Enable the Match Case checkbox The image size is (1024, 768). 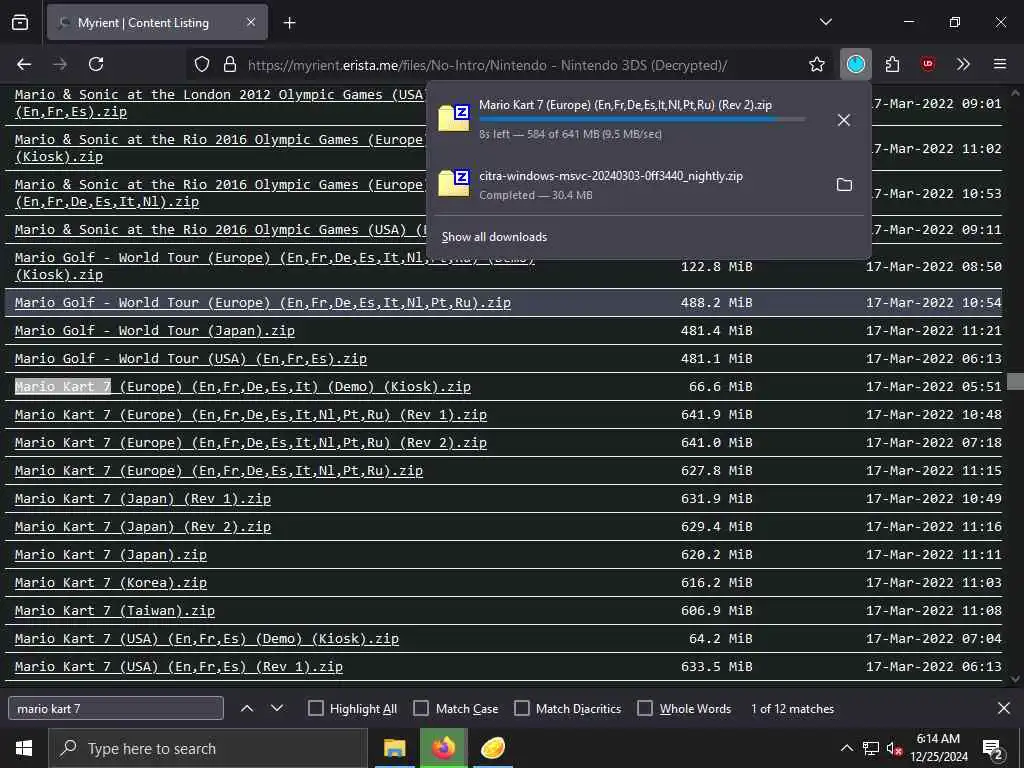point(421,708)
